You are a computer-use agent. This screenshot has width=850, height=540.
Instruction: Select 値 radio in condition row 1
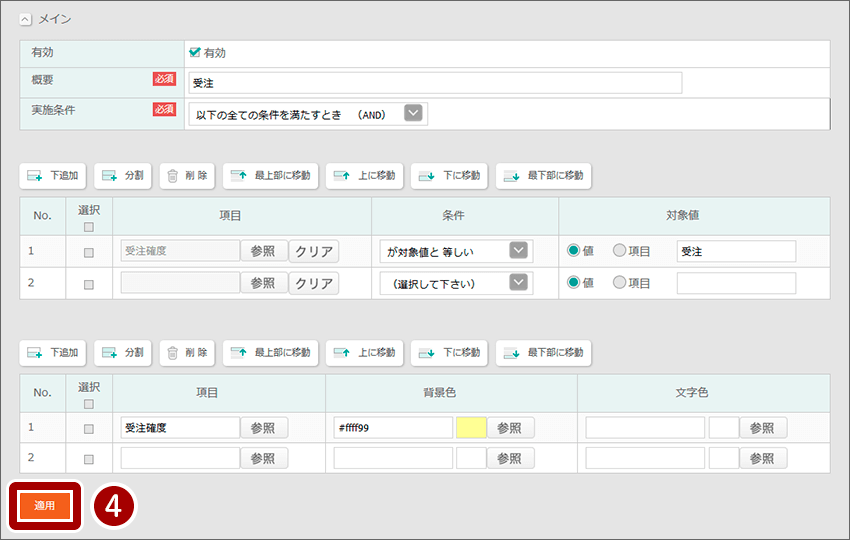pyautogui.click(x=574, y=250)
